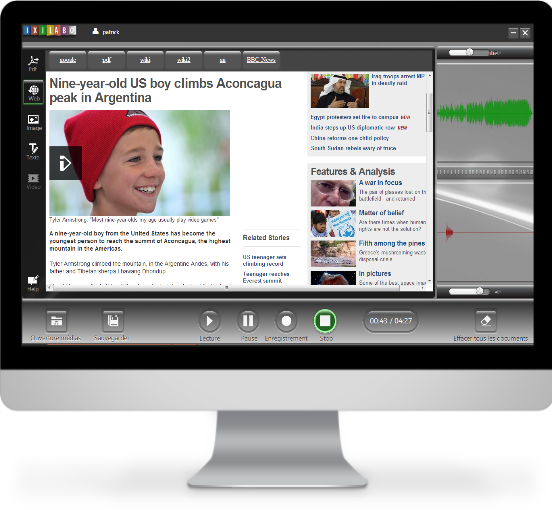Open the Pdf panel in sidebar
552x510 pixels.
pyautogui.click(x=33, y=63)
